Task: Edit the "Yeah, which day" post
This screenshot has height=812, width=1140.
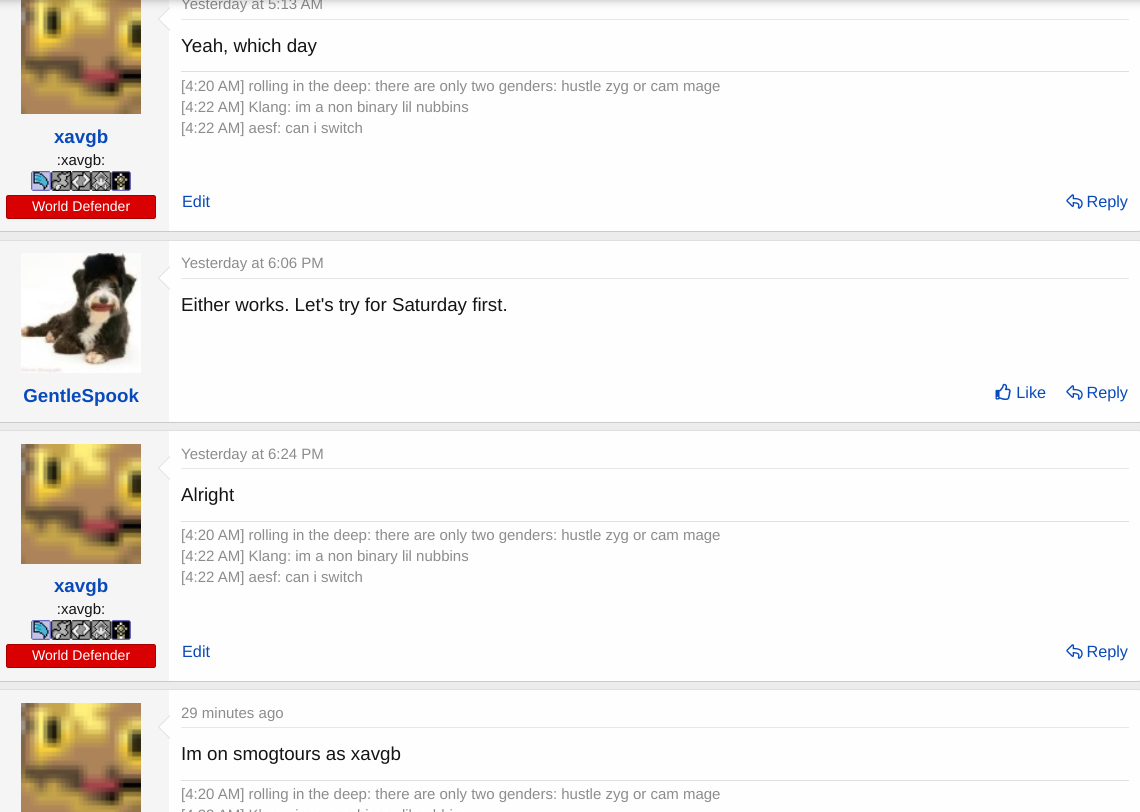Action: (196, 202)
